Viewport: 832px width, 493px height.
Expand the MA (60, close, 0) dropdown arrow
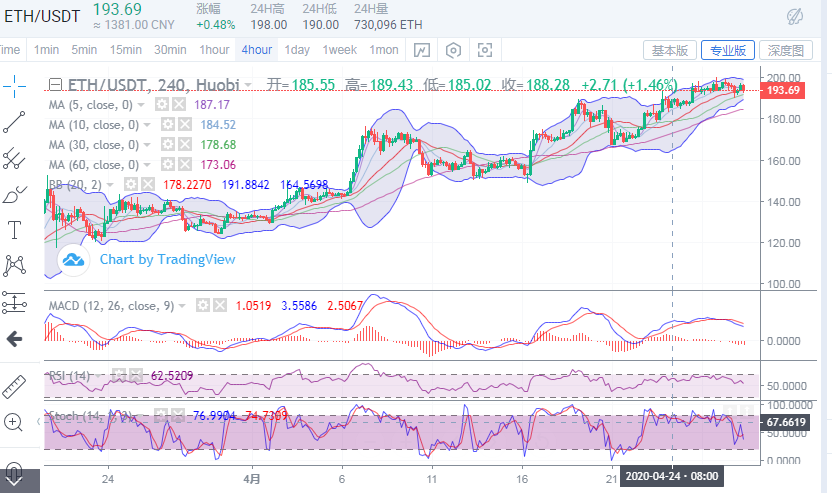coord(147,165)
